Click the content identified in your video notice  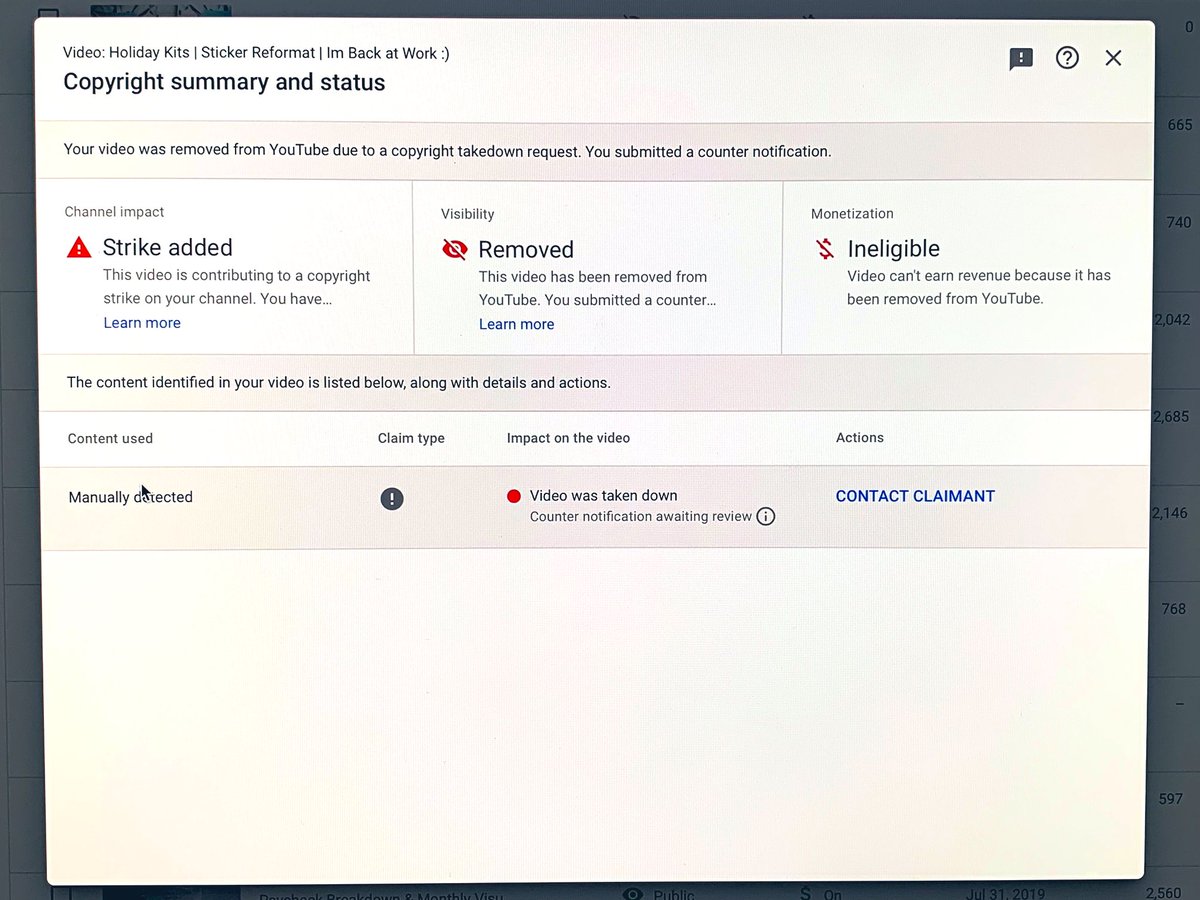tap(338, 382)
